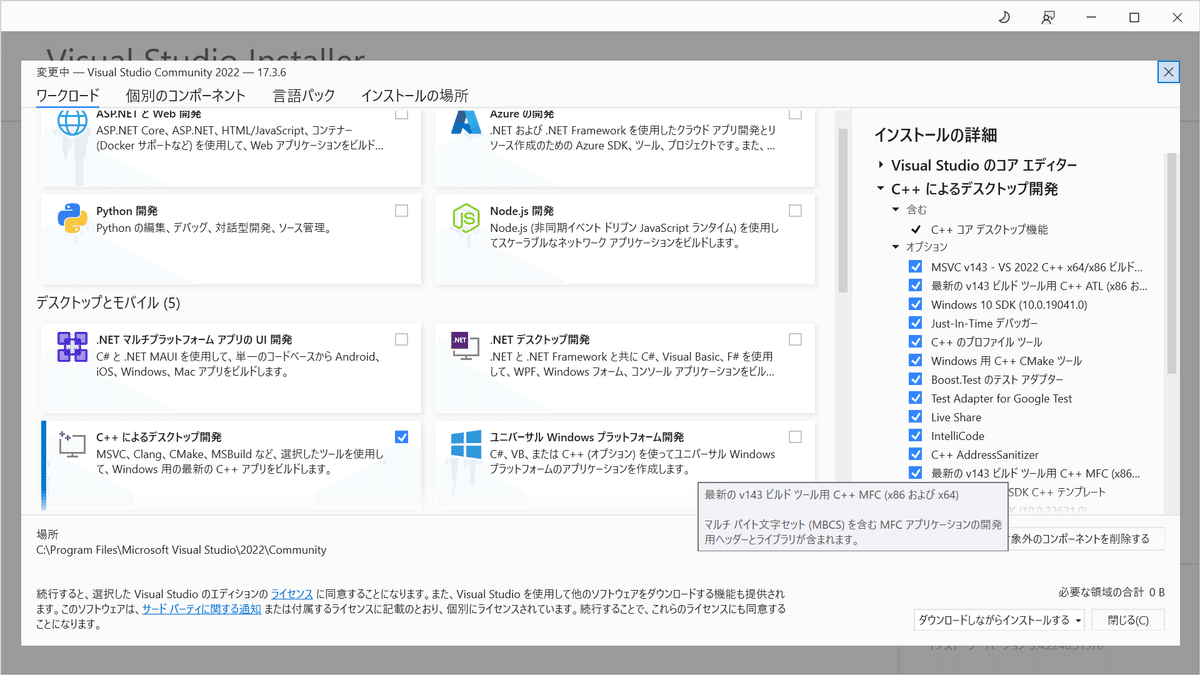Enable the Node.js 開発 workload checkbox

coord(795,211)
